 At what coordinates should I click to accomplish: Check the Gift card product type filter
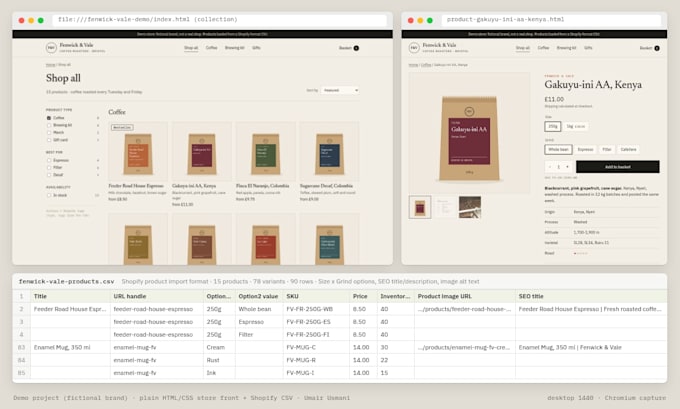pos(49,140)
